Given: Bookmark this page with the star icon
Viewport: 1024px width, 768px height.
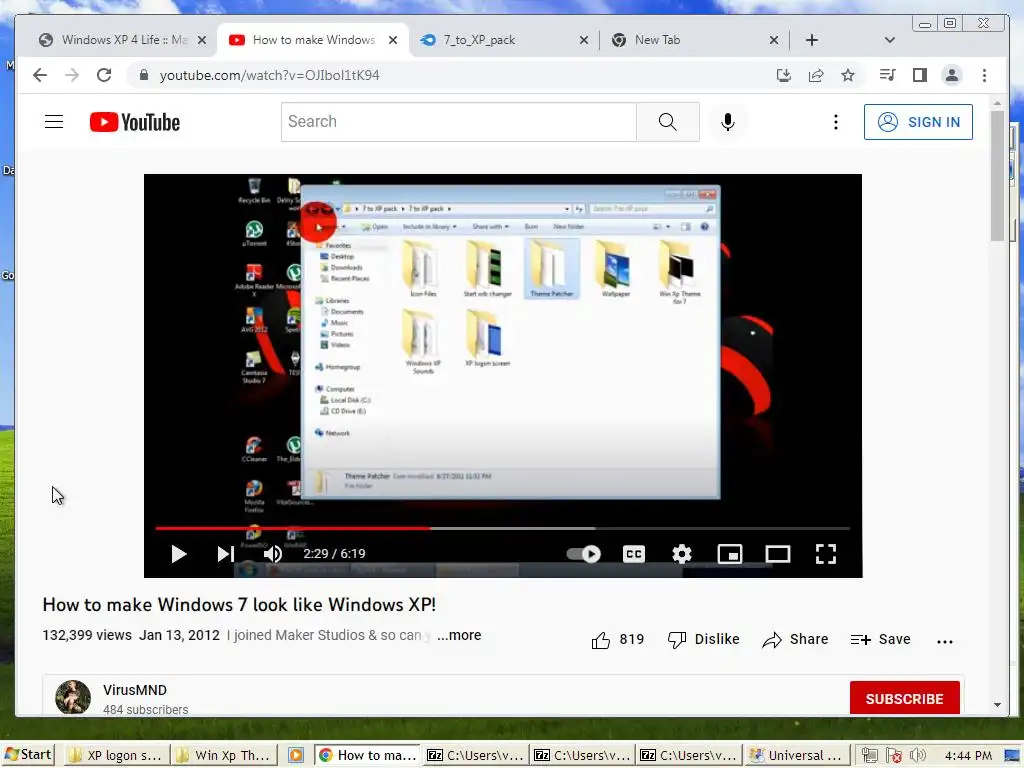Looking at the screenshot, I should point(848,75).
